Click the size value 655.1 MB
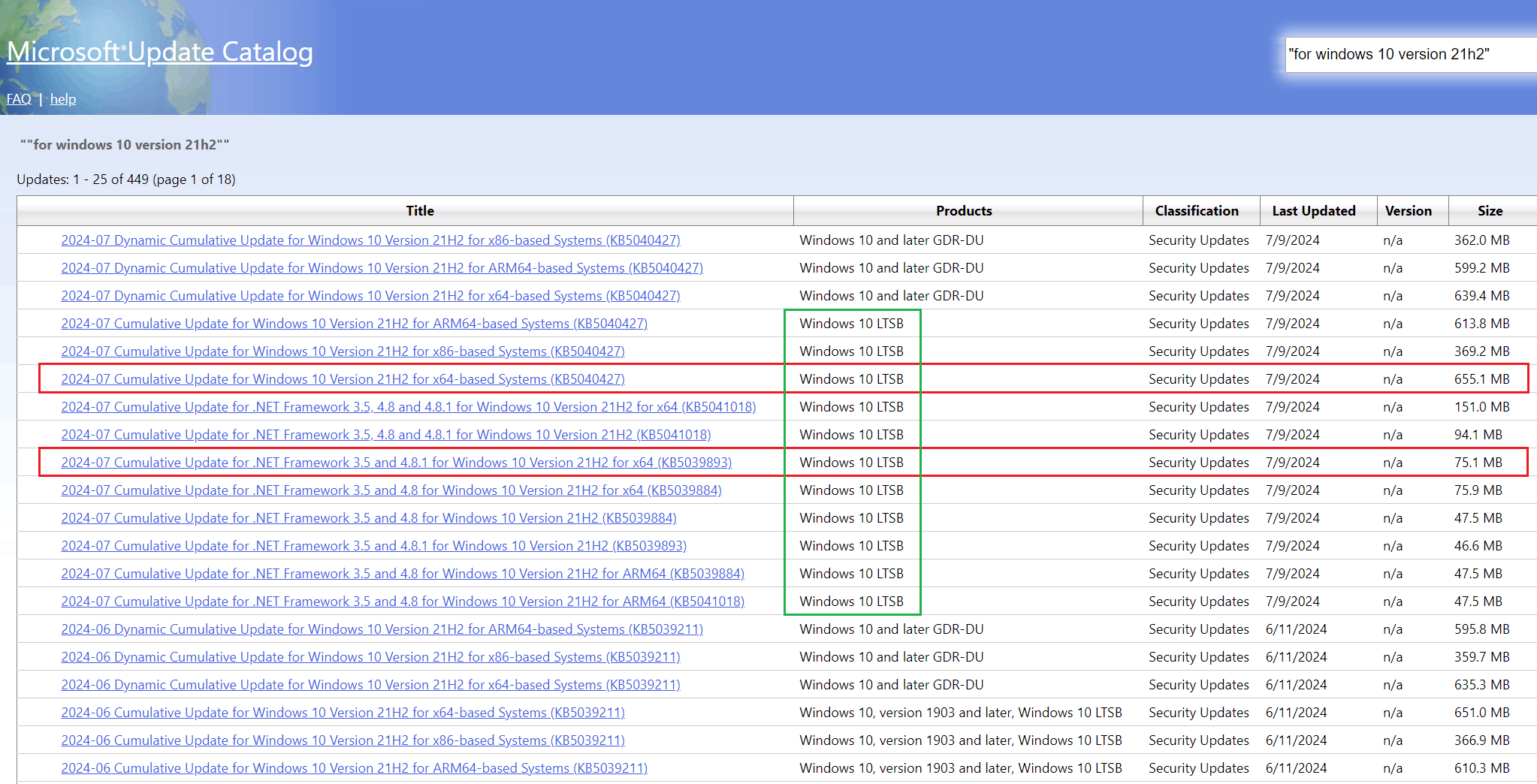This screenshot has width=1537, height=784. [1481, 379]
